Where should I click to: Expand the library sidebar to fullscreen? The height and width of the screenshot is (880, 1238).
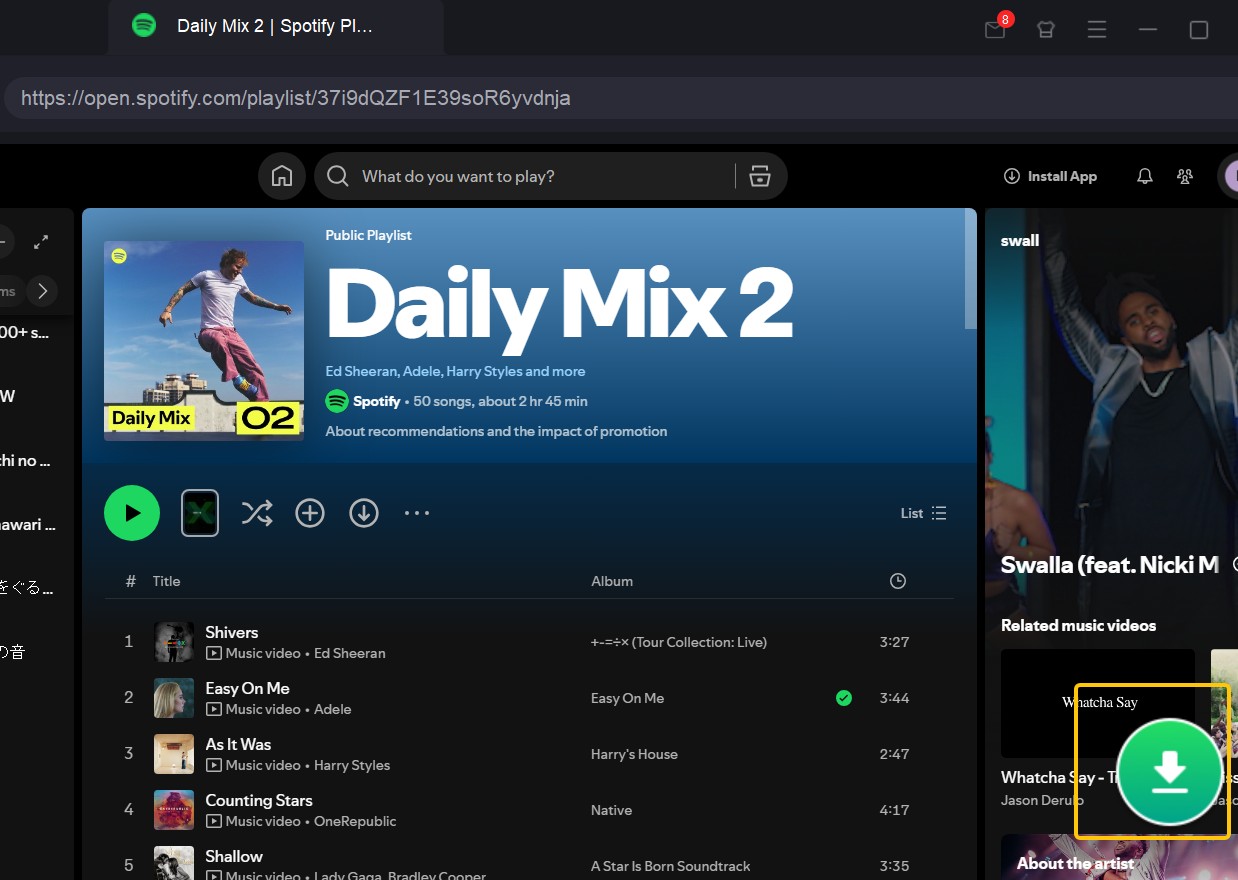pyautogui.click(x=41, y=242)
